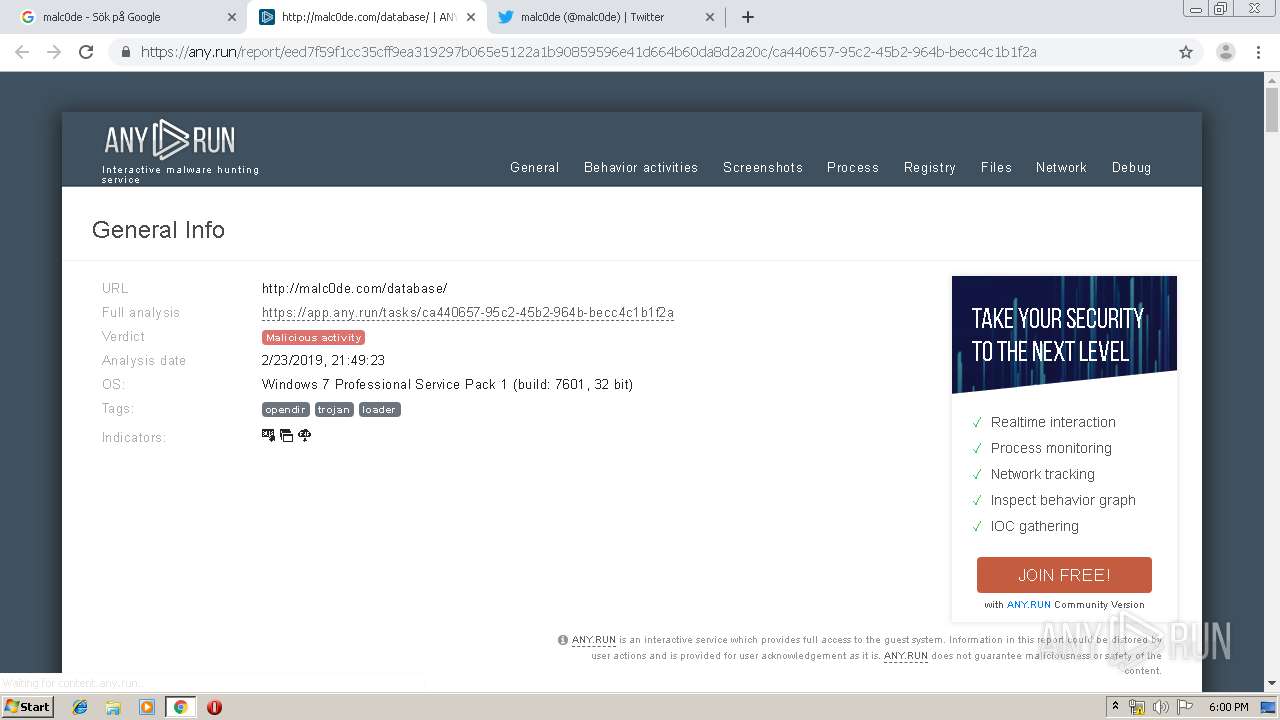Image resolution: width=1280 pixels, height=720 pixels.
Task: Open Internet Explorer from the taskbar
Action: click(80, 707)
